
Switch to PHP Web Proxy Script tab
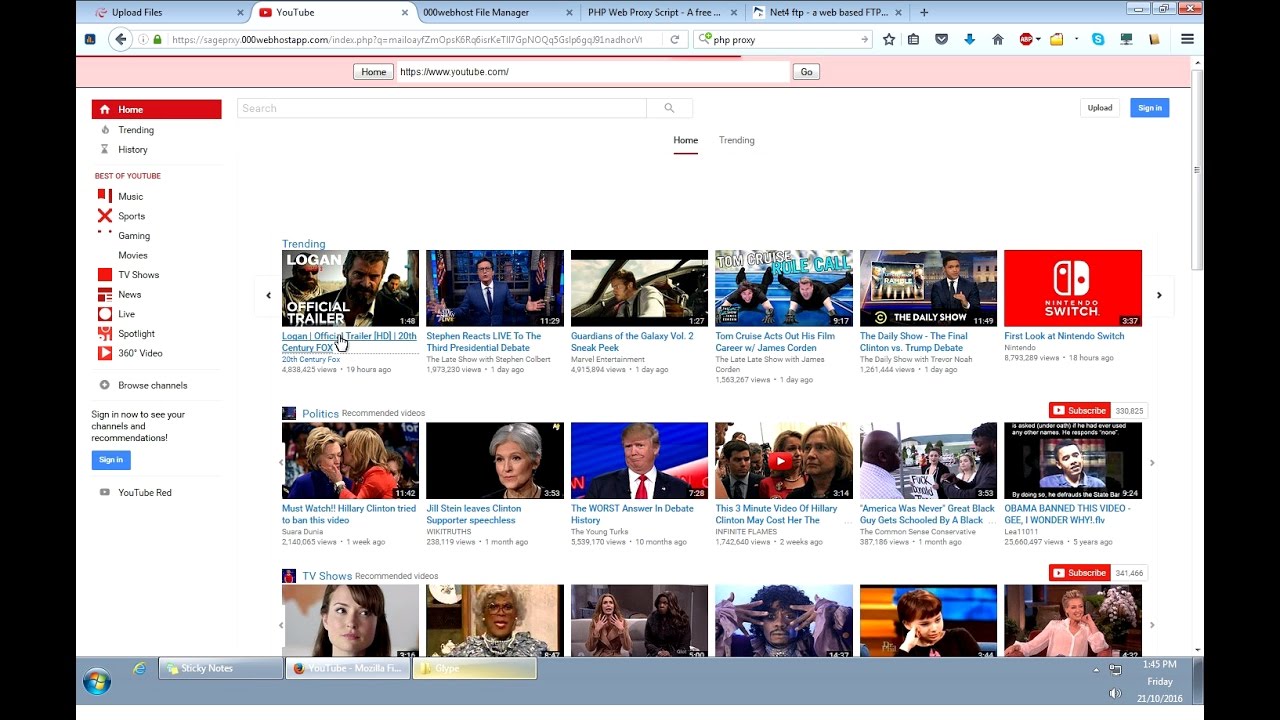tap(661, 12)
